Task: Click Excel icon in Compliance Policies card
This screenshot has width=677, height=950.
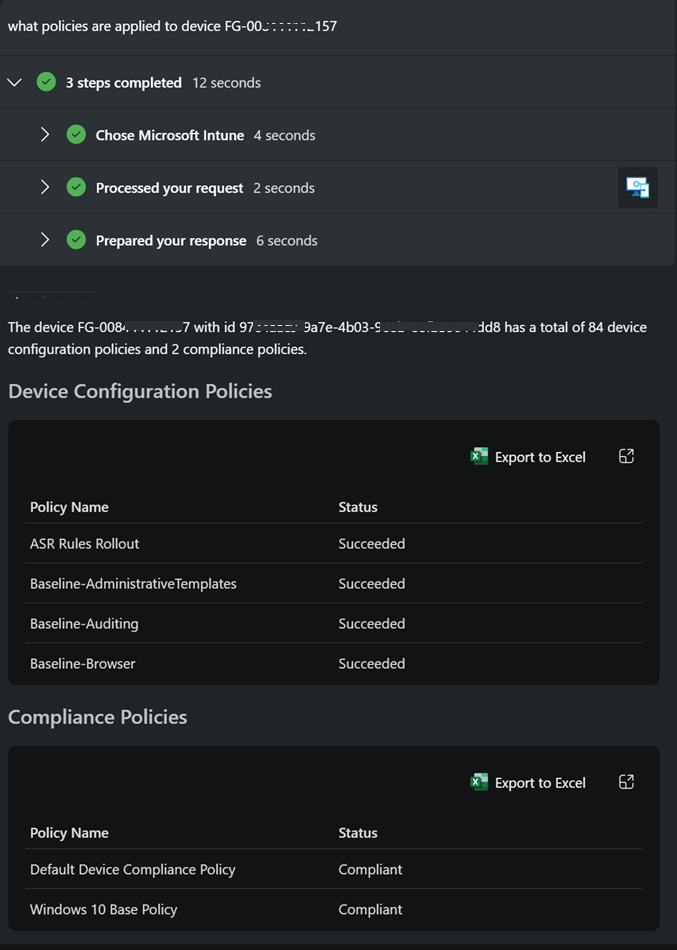Action: point(479,782)
